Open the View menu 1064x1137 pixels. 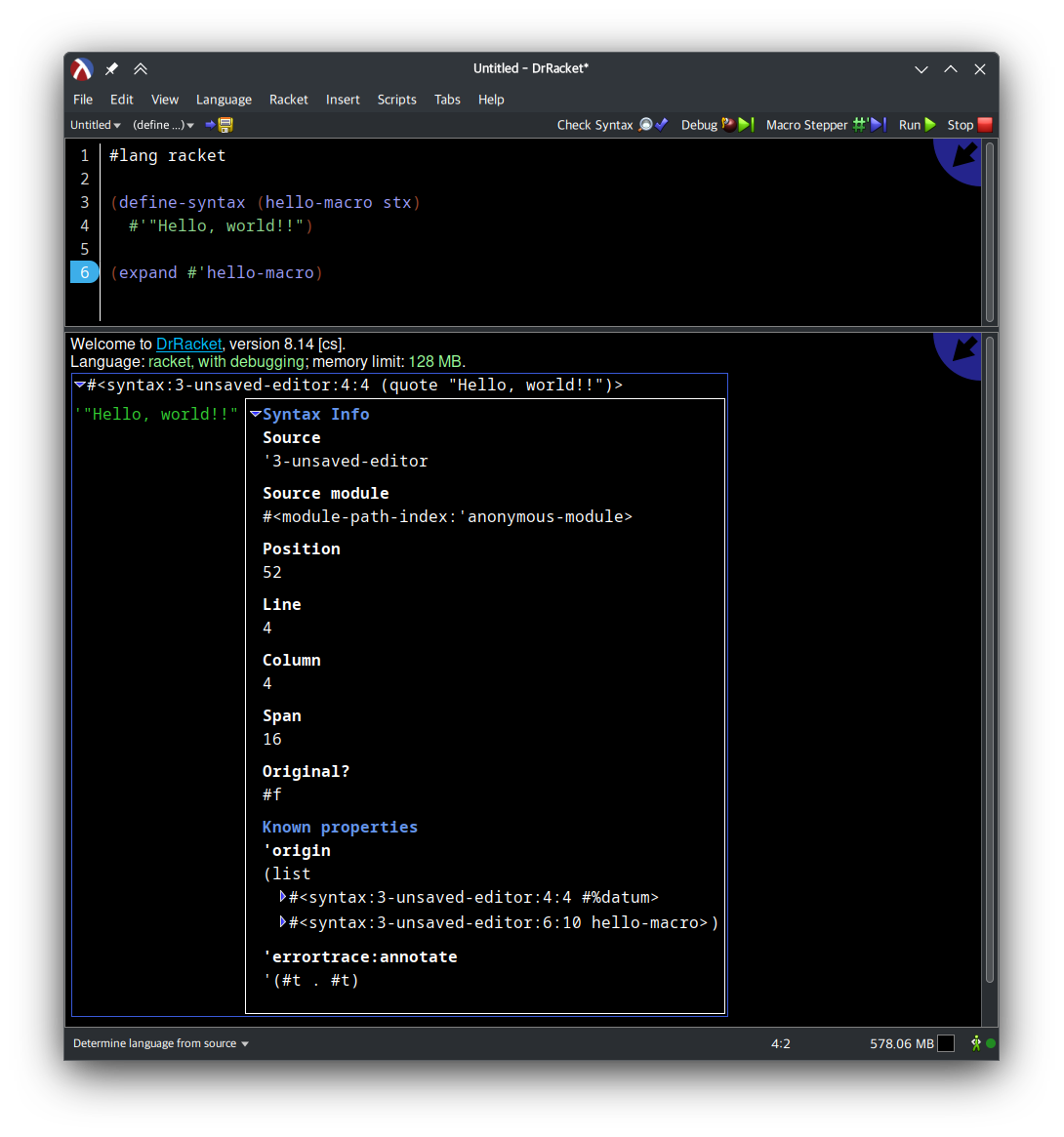click(x=165, y=100)
